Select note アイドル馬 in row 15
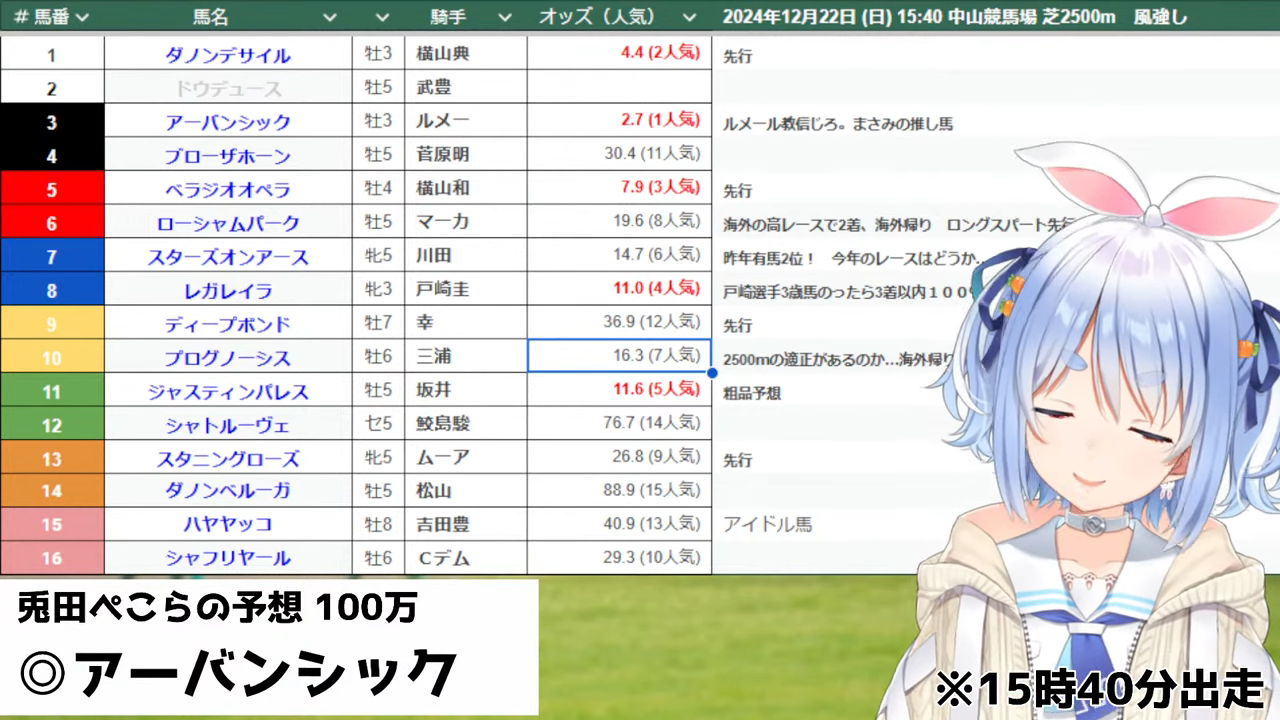 pos(768,524)
